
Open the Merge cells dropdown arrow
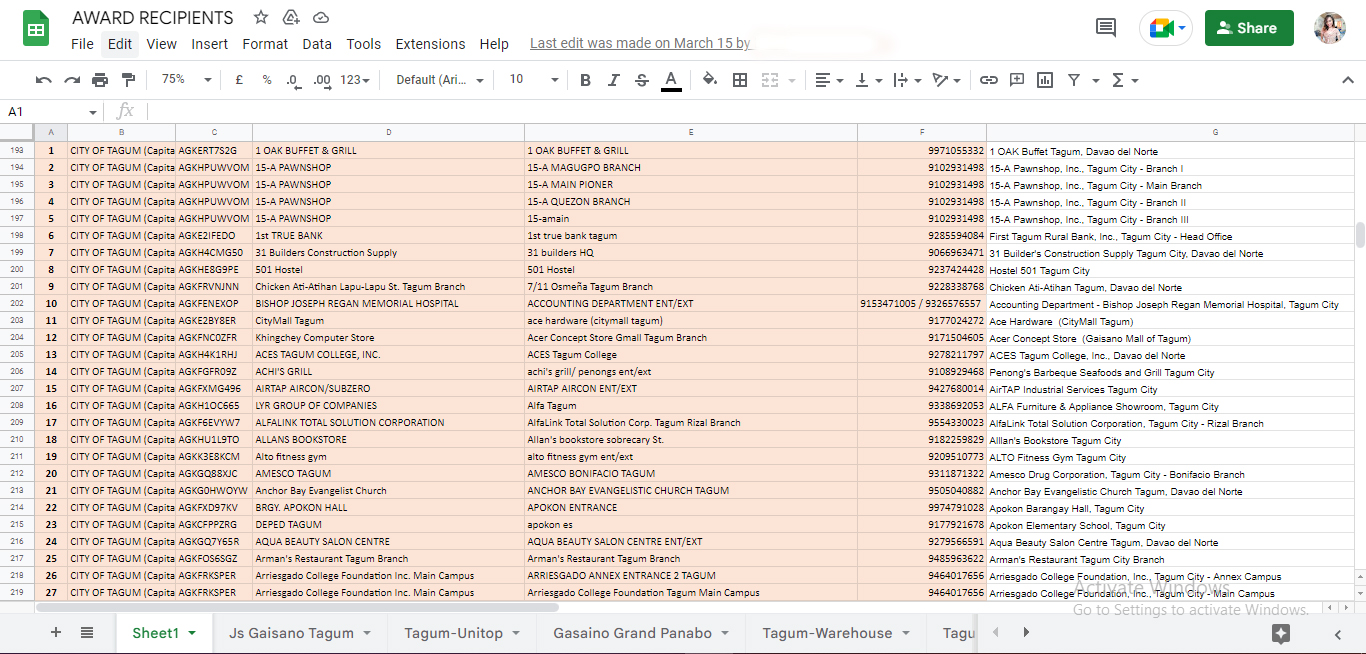click(x=792, y=80)
